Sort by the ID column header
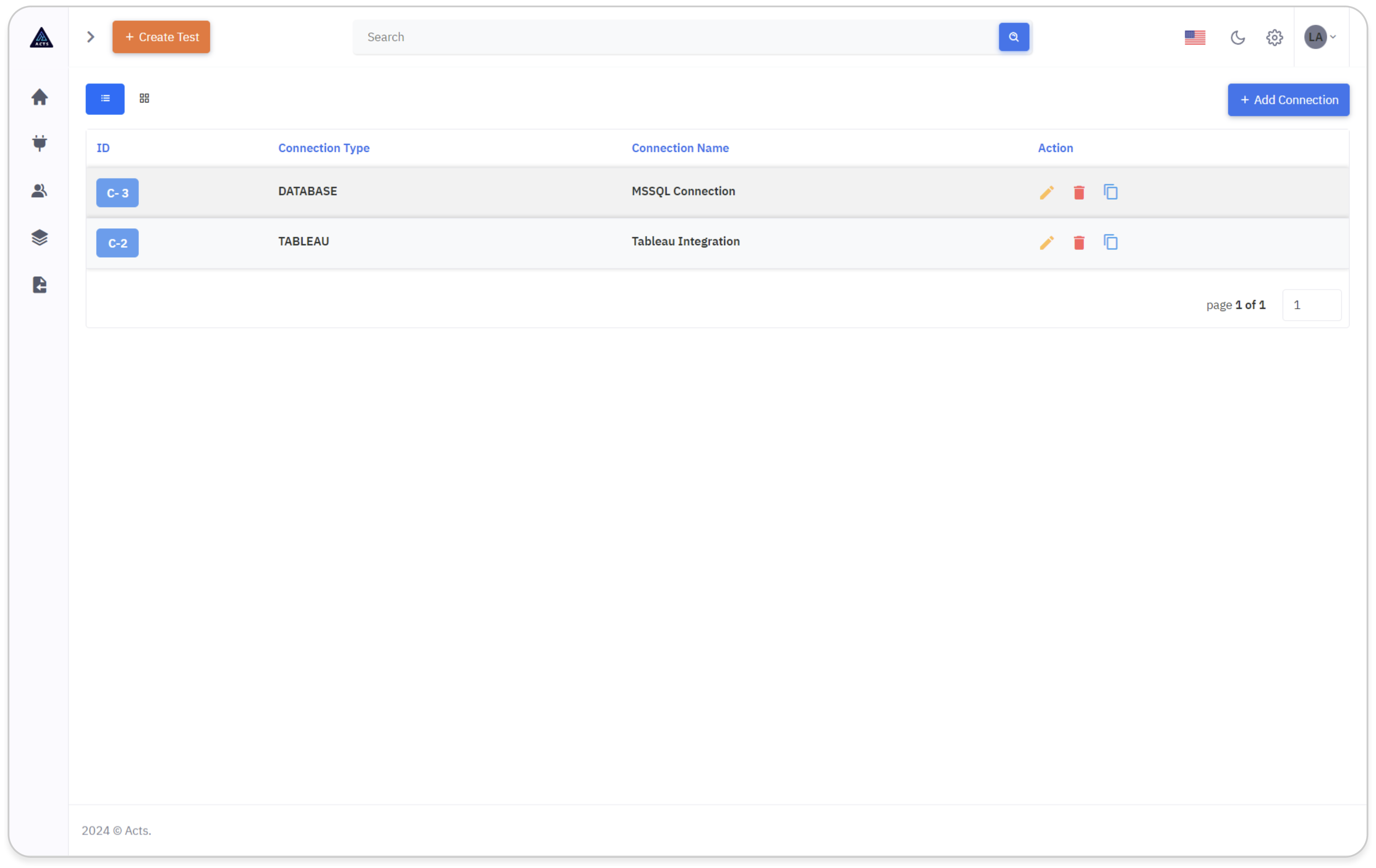Image resolution: width=1376 pixels, height=868 pixels. (x=103, y=148)
